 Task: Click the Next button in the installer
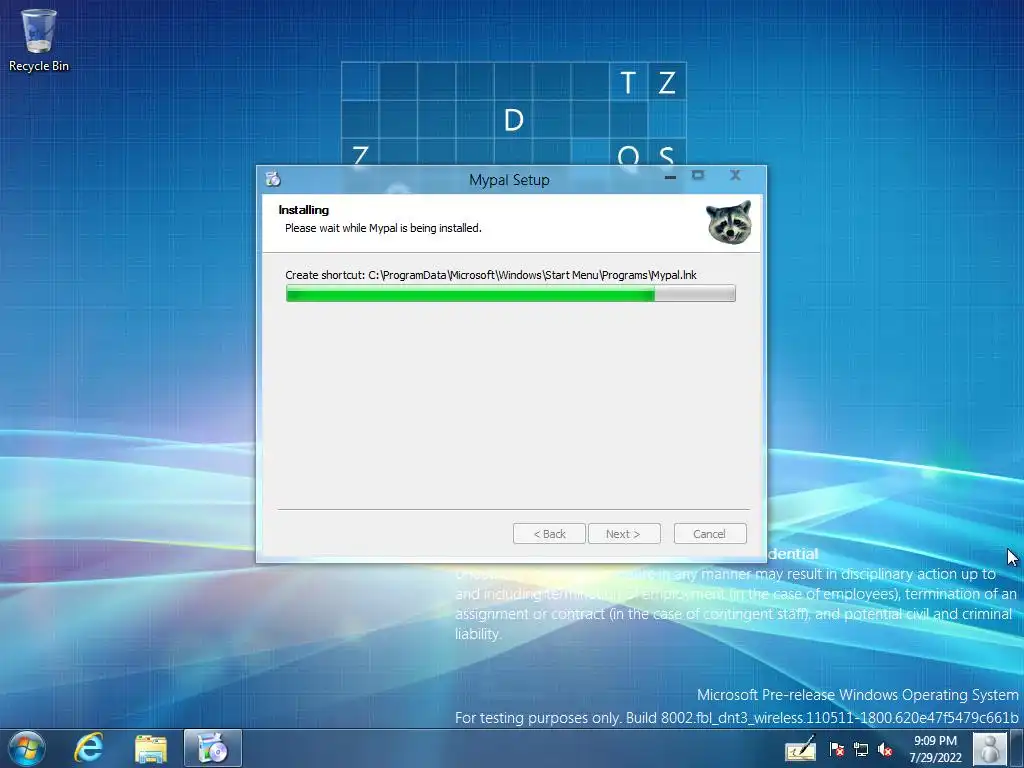(624, 534)
